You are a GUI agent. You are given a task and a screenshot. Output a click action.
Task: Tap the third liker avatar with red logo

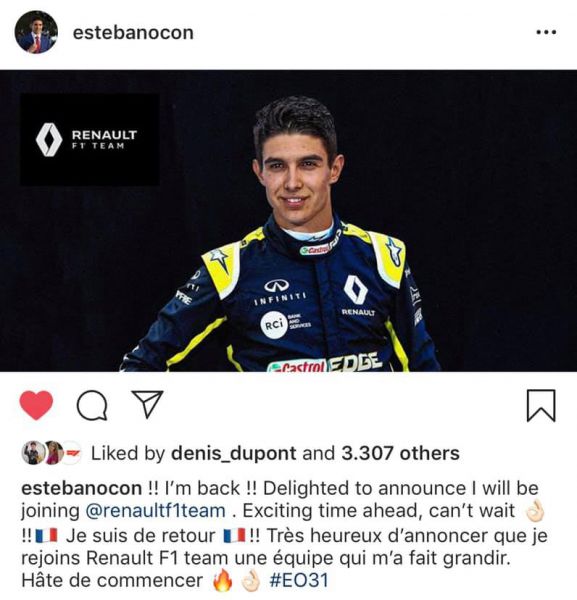72,453
